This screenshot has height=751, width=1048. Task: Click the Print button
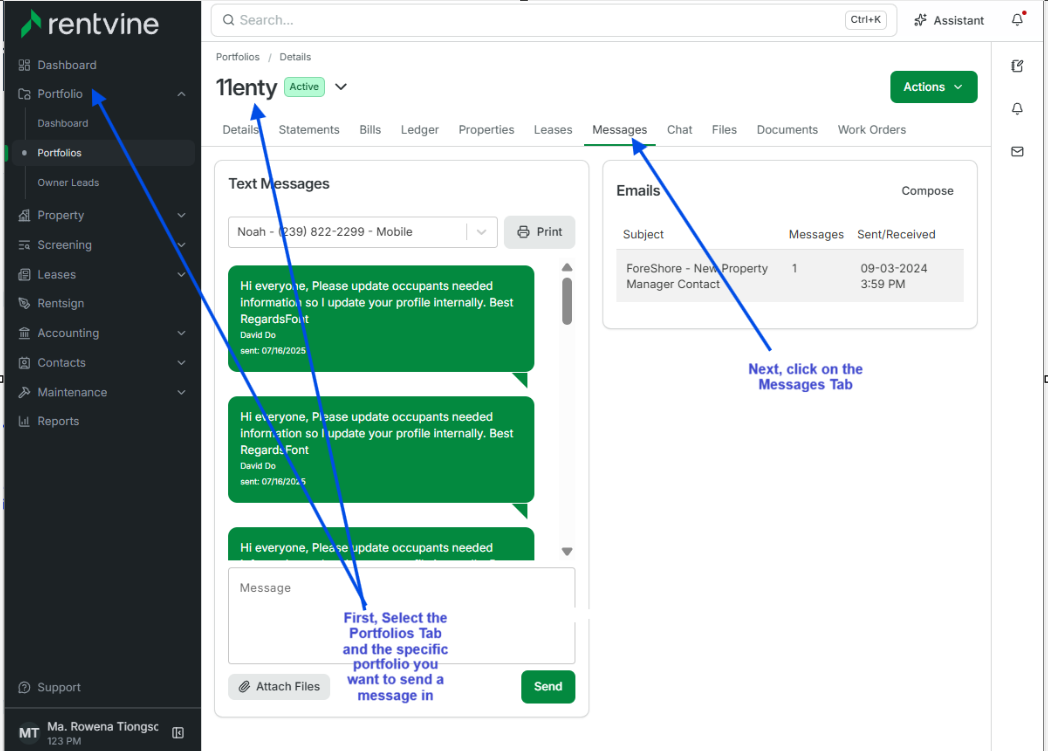539,232
